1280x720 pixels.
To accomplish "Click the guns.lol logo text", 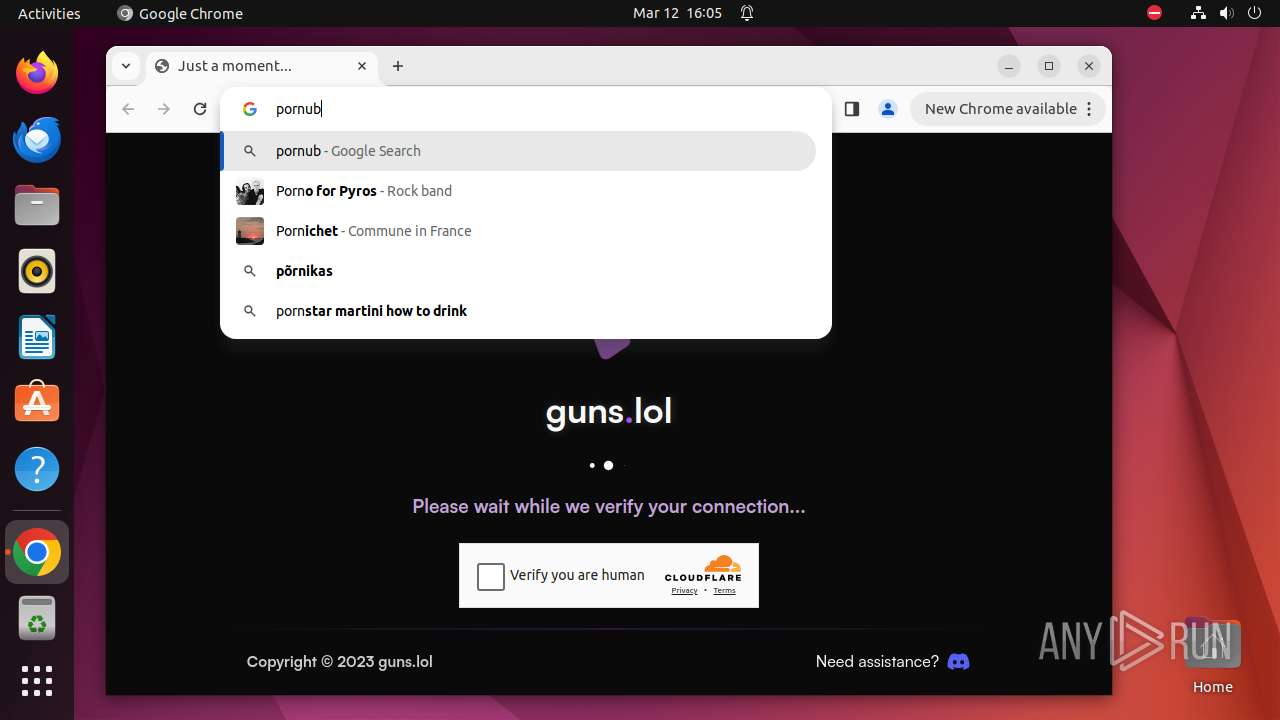I will point(609,411).
